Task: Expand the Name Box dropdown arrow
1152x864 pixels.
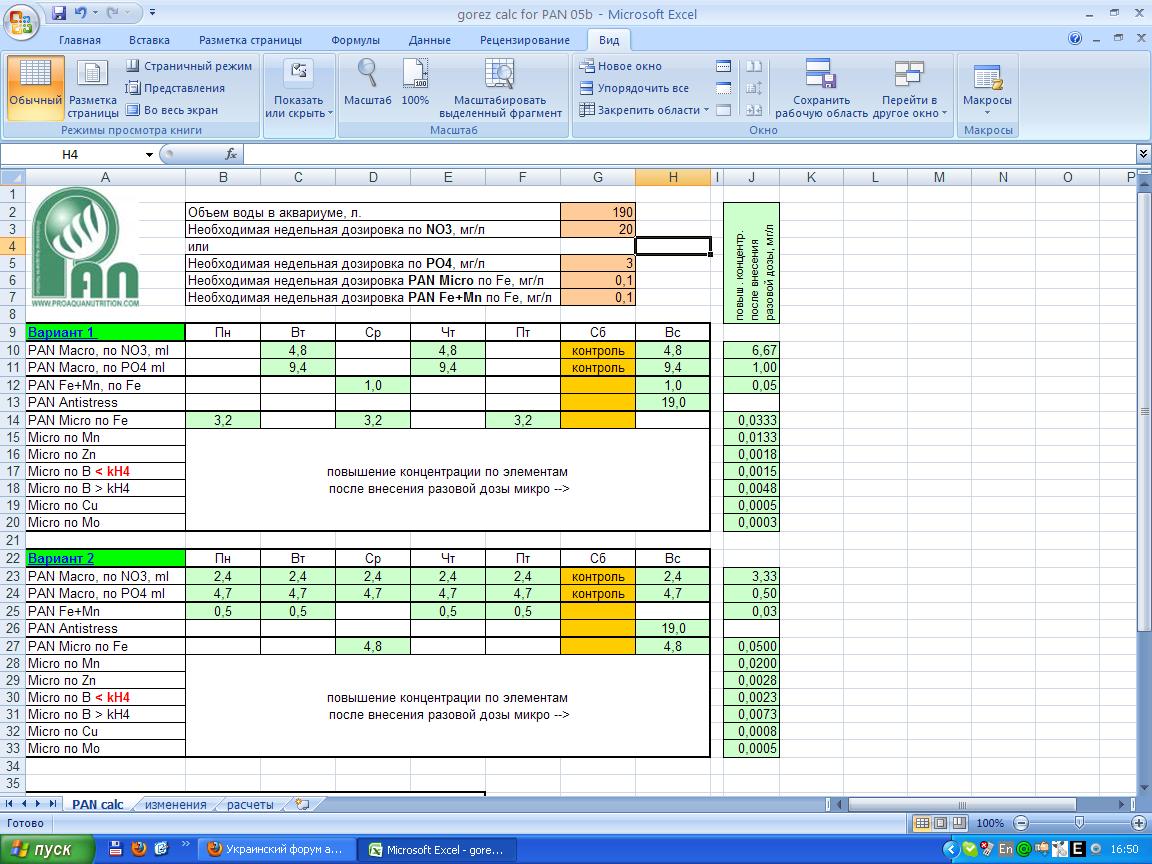Action: [x=149, y=155]
